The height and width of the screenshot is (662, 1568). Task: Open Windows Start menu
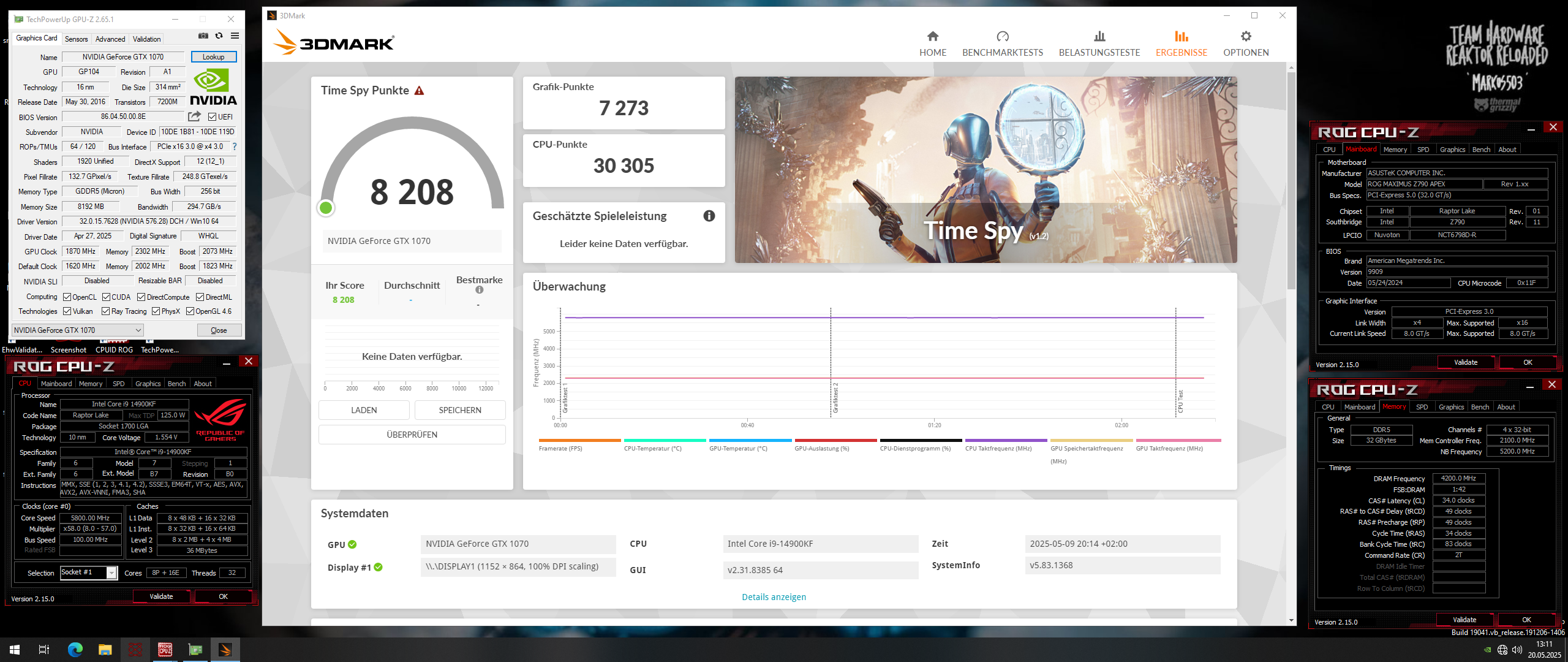click(x=15, y=650)
